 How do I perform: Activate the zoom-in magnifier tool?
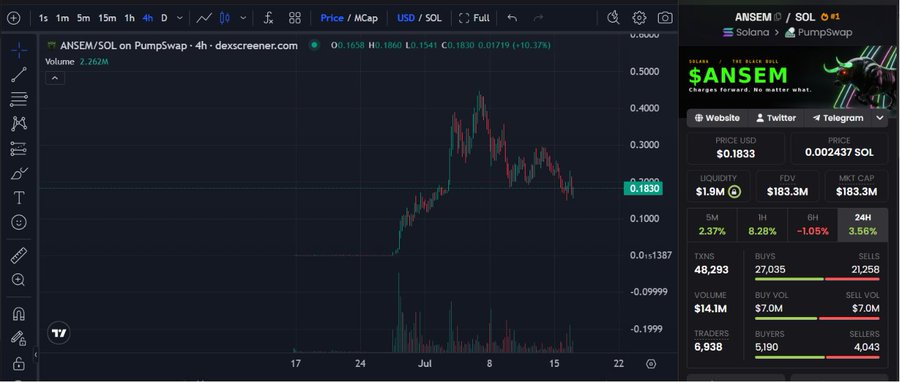19,280
